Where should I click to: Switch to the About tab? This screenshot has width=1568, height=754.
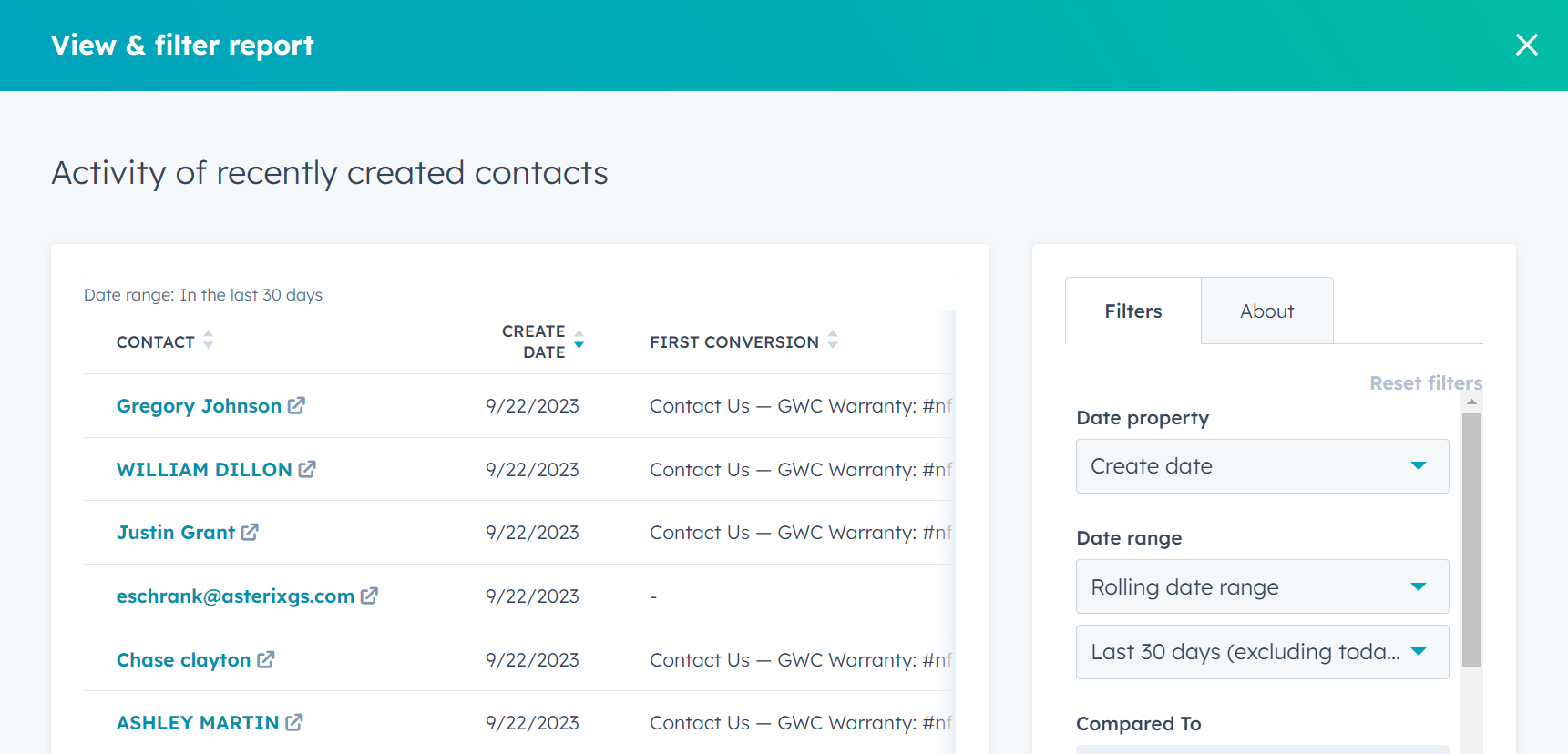1266,311
